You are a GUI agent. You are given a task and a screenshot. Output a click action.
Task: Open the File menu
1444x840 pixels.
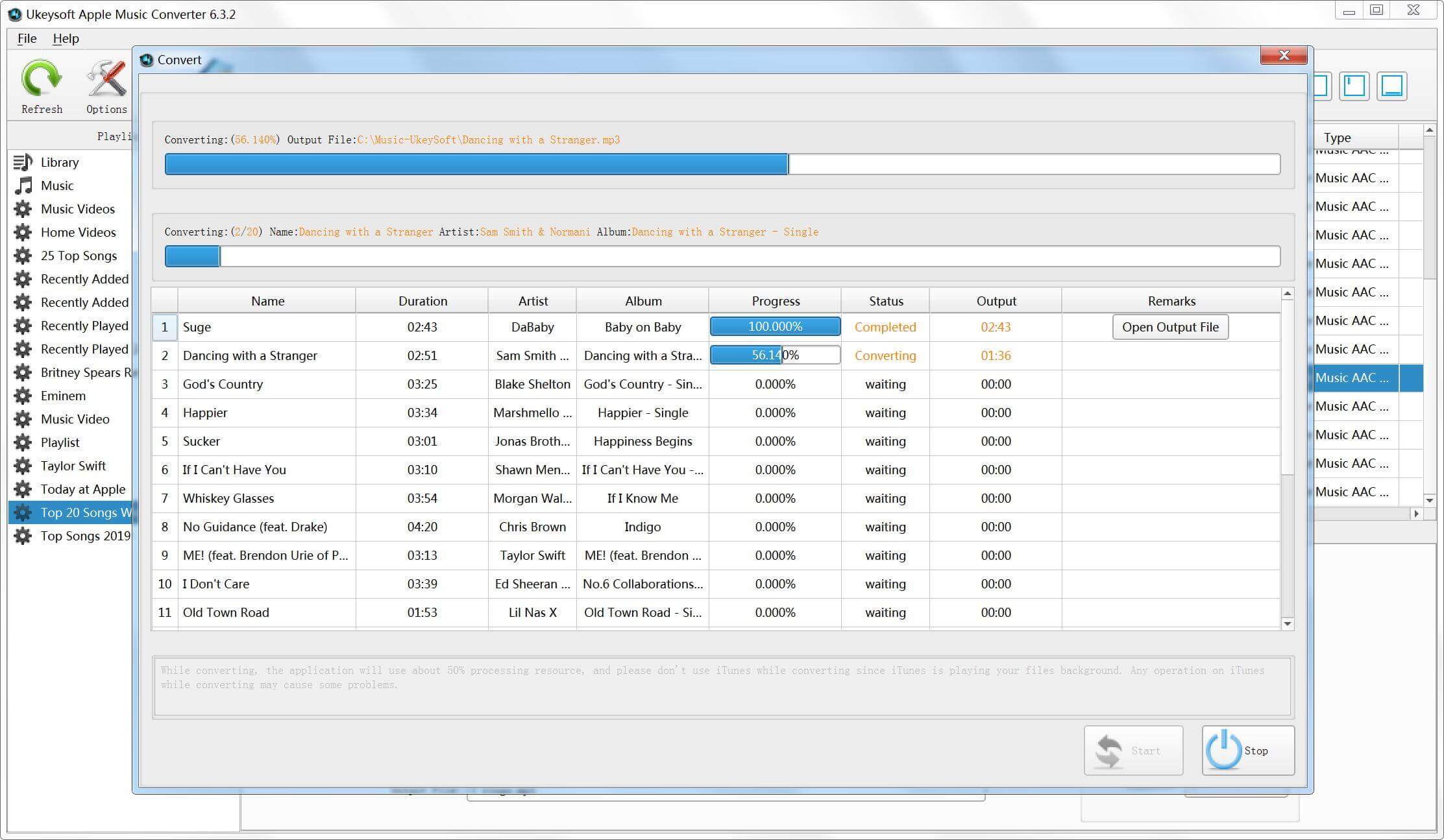[27, 38]
